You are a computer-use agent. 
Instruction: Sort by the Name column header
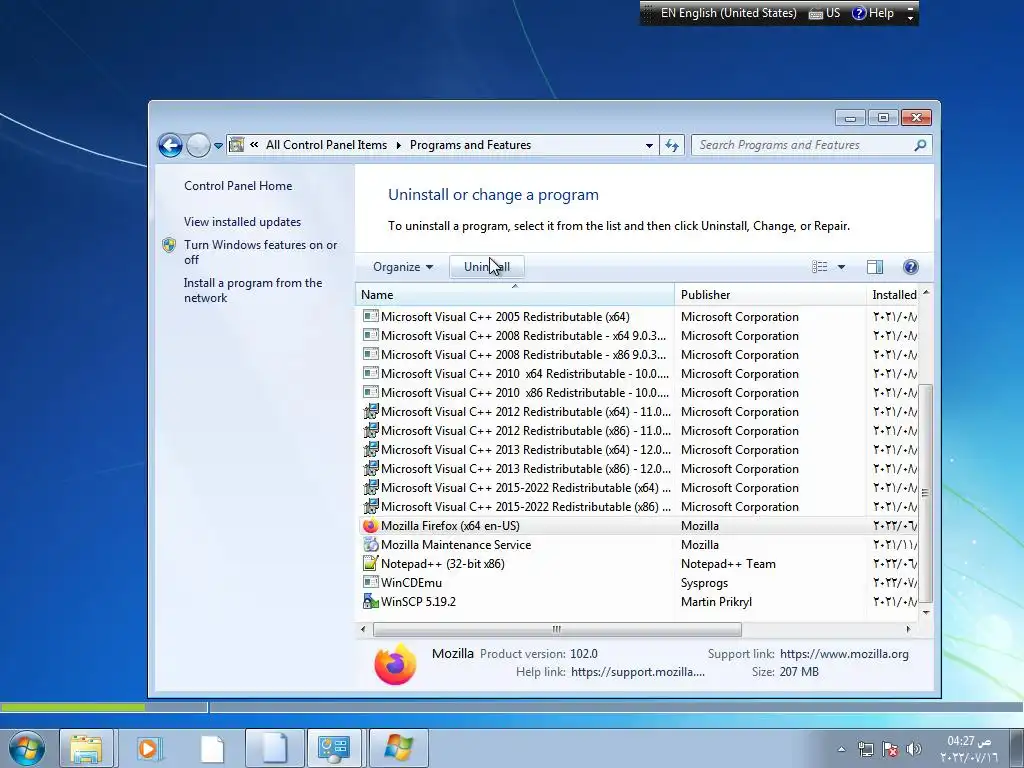pos(516,295)
